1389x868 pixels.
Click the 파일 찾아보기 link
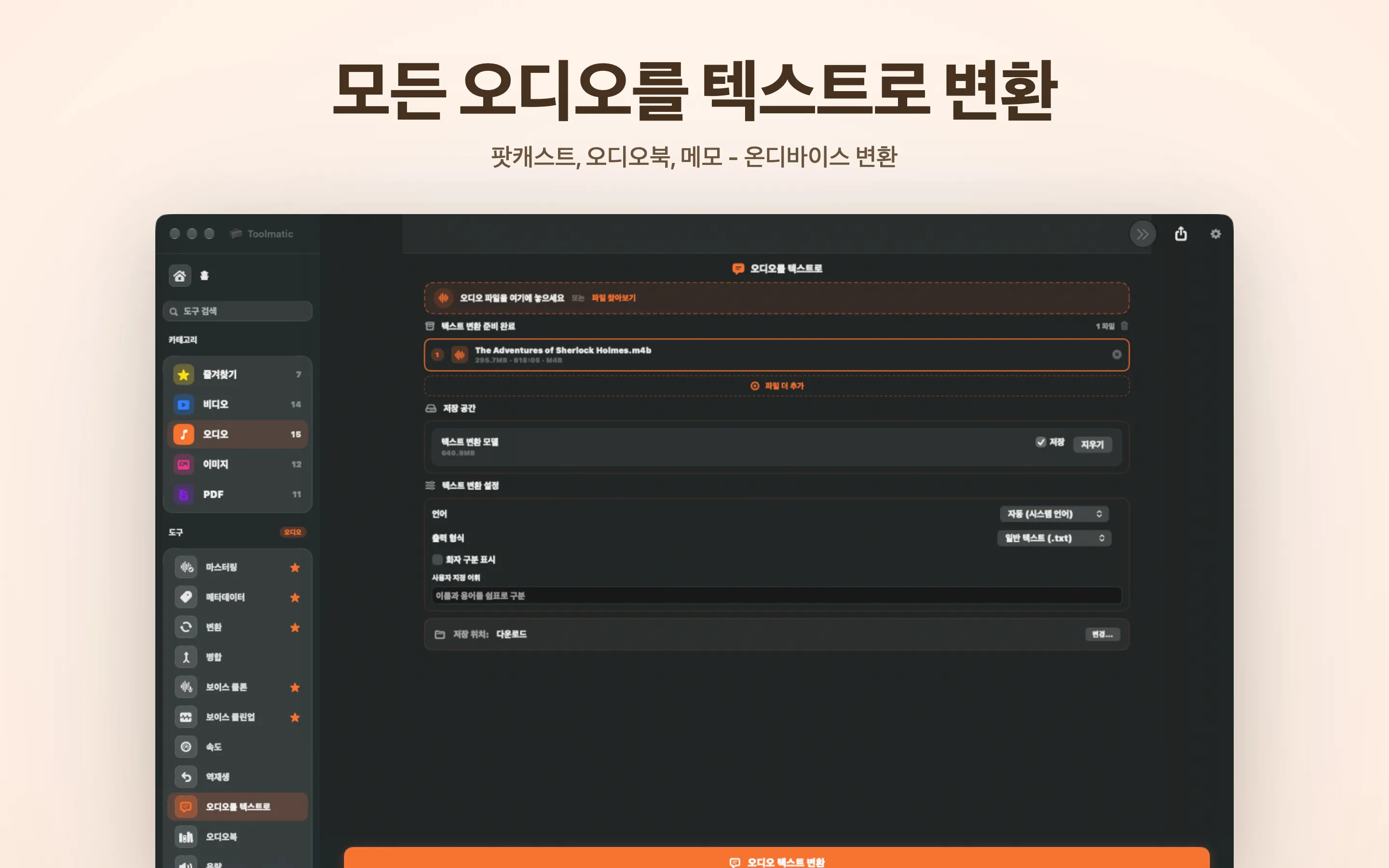tap(613, 298)
